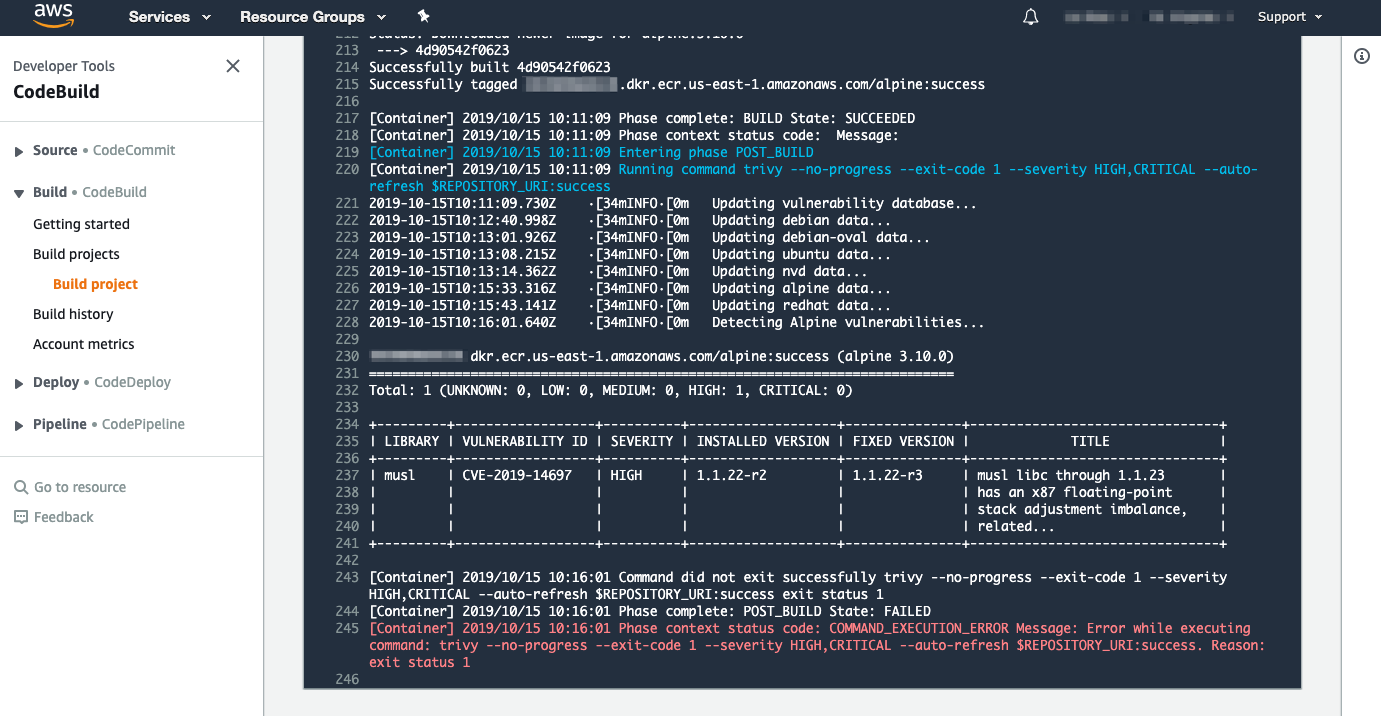Screen dimensions: 1381x716
Task: Click the 'Updating vulnerability database...' line
Action: [x=673, y=203]
